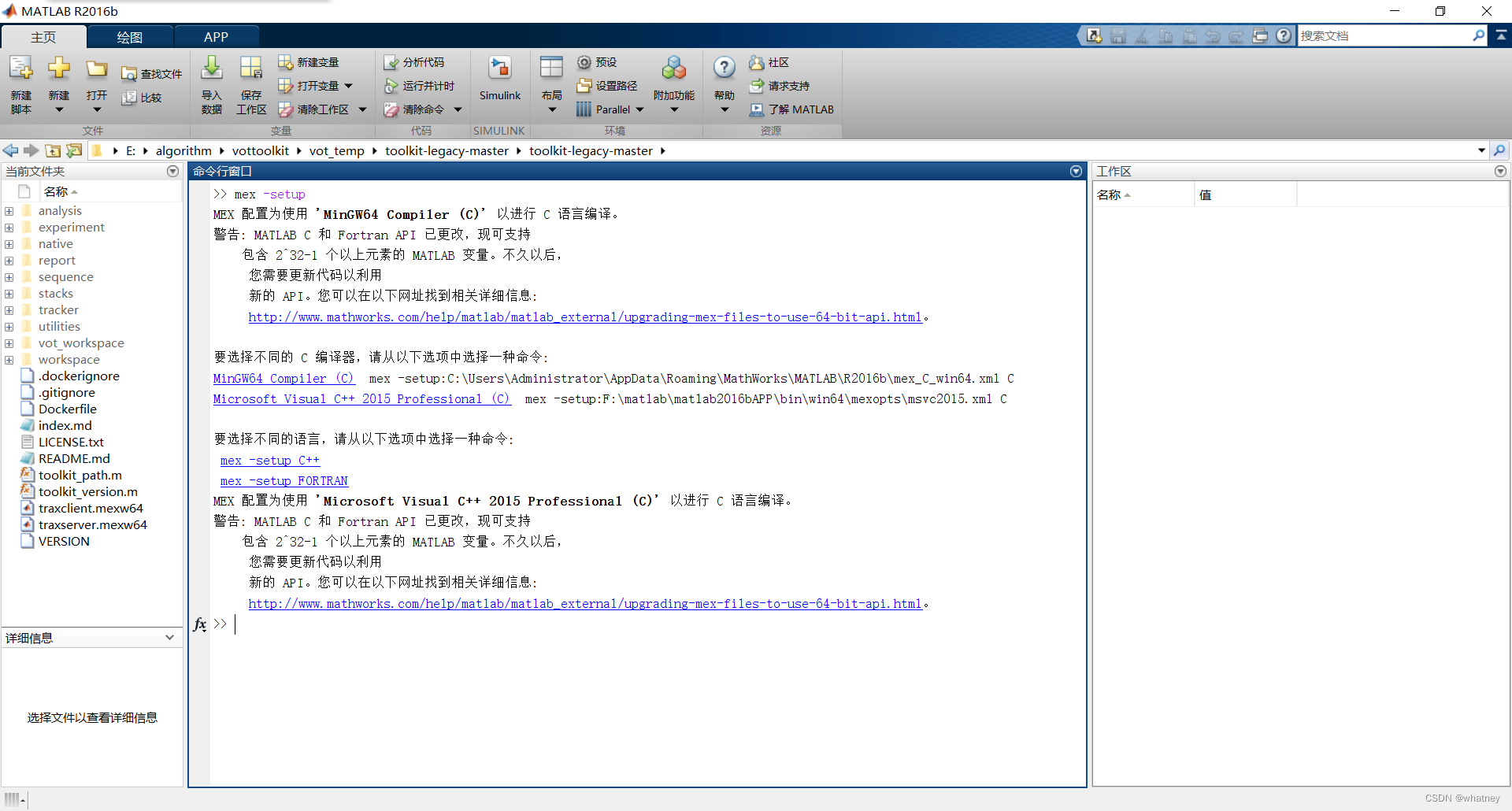Click 运行并计时 run and time

point(419,86)
